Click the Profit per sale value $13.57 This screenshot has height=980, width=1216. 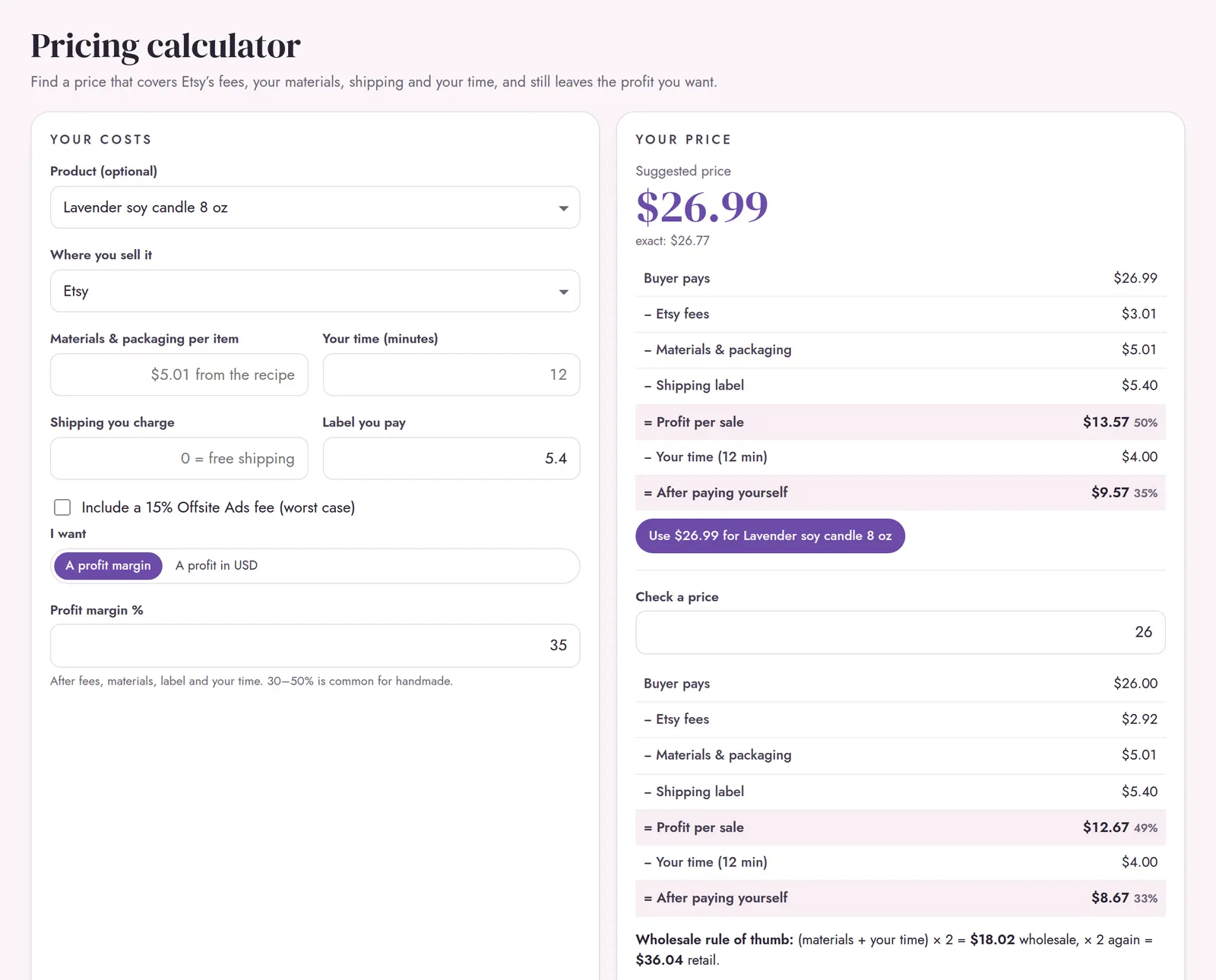(x=1106, y=422)
